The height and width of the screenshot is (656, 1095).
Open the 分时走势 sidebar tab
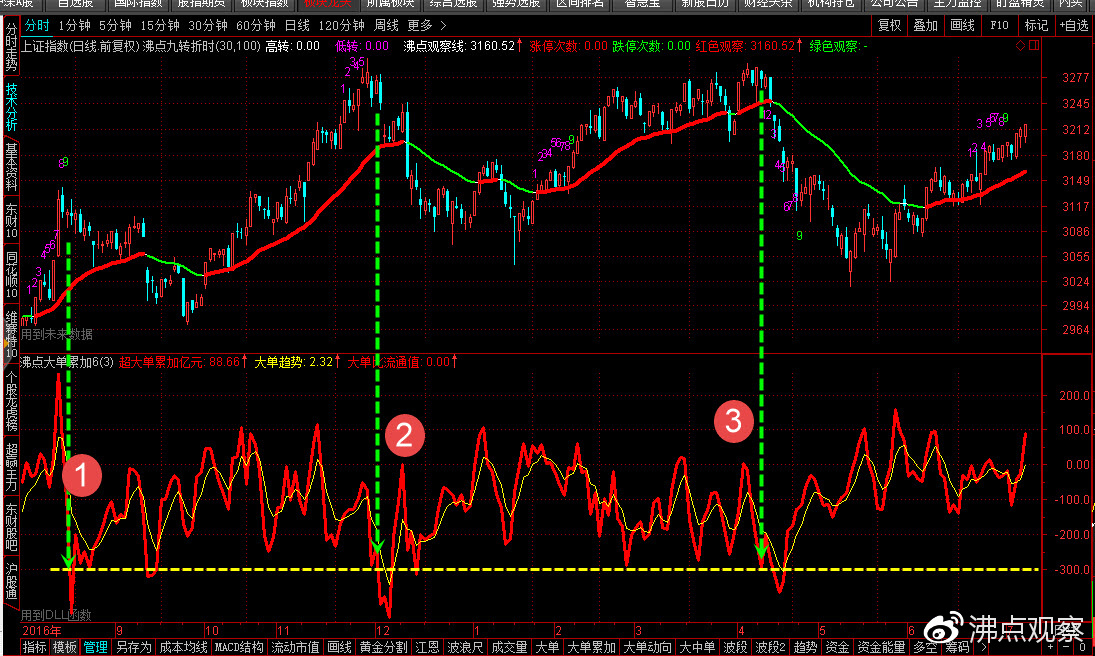(x=11, y=47)
